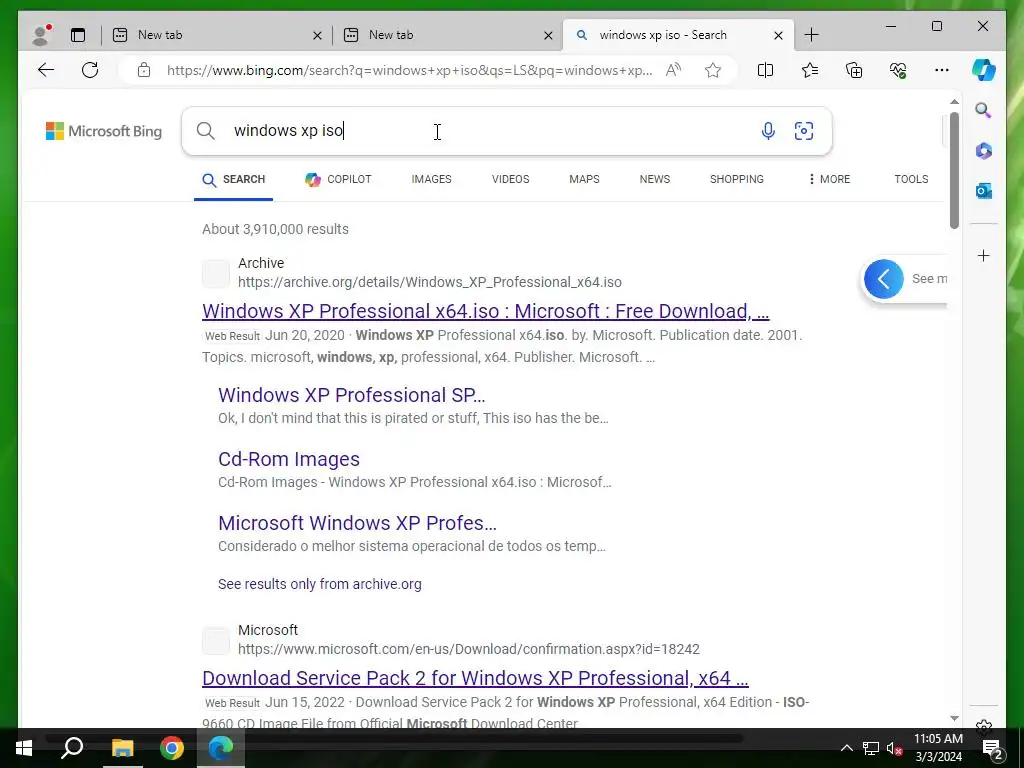Show Videos results

(510, 179)
